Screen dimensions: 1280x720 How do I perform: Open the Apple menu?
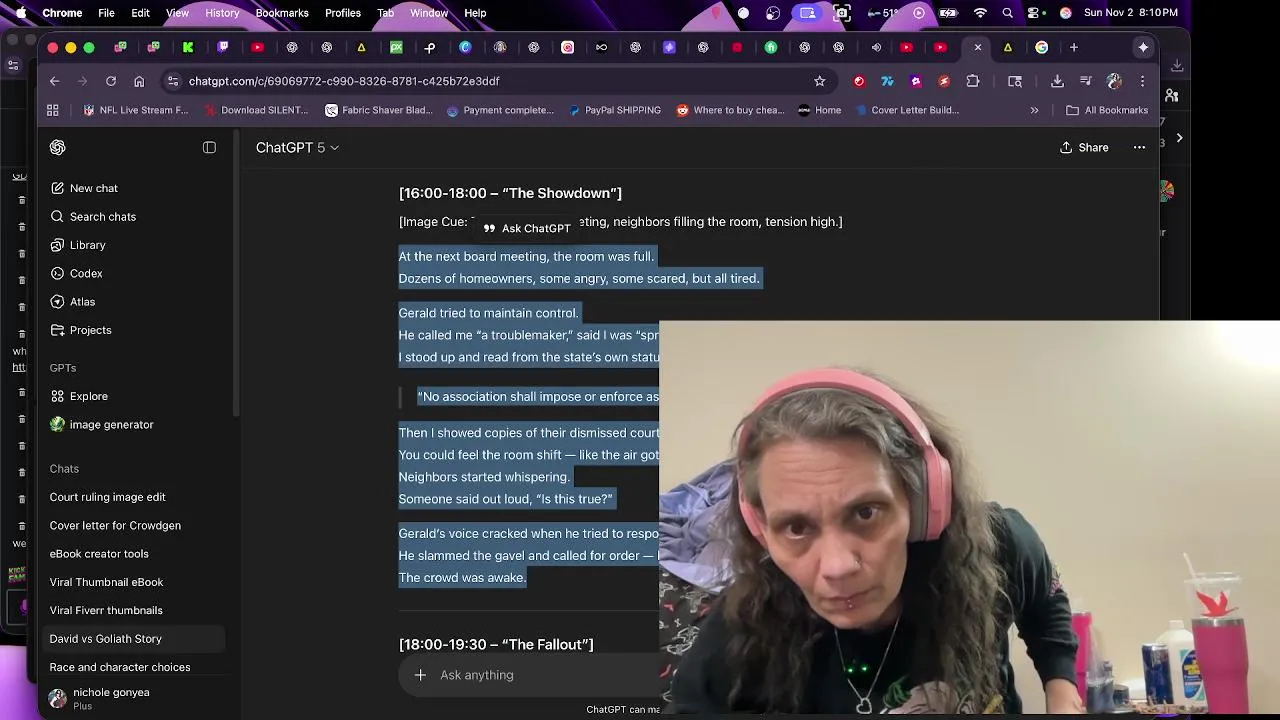[21, 13]
